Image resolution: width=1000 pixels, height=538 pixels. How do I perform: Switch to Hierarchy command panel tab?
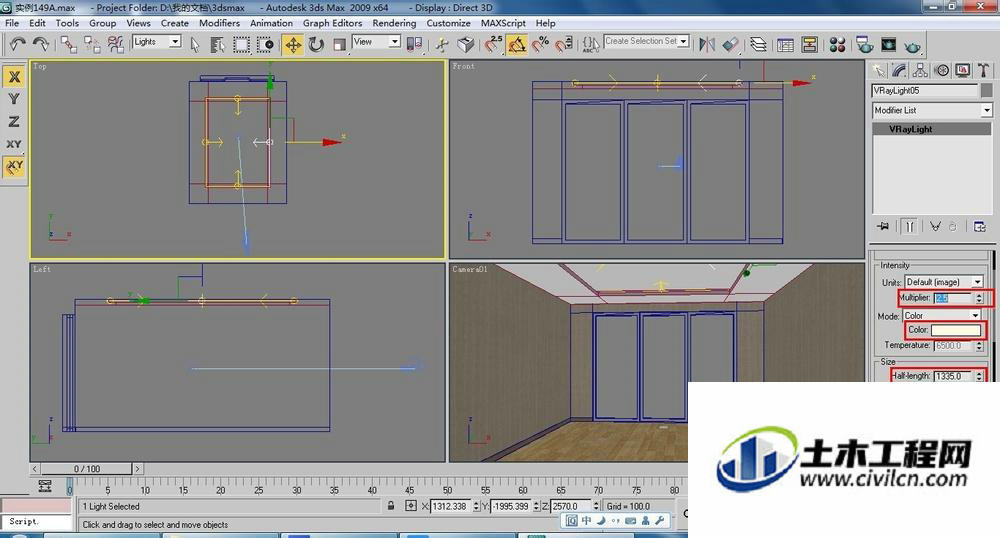[x=920, y=70]
